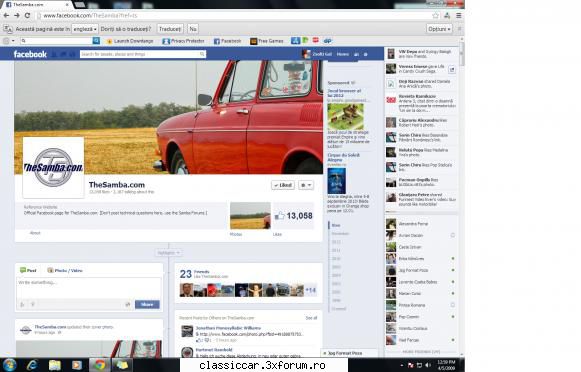Click the blue Share button
This screenshot has width=581, height=372.
pyautogui.click(x=147, y=305)
